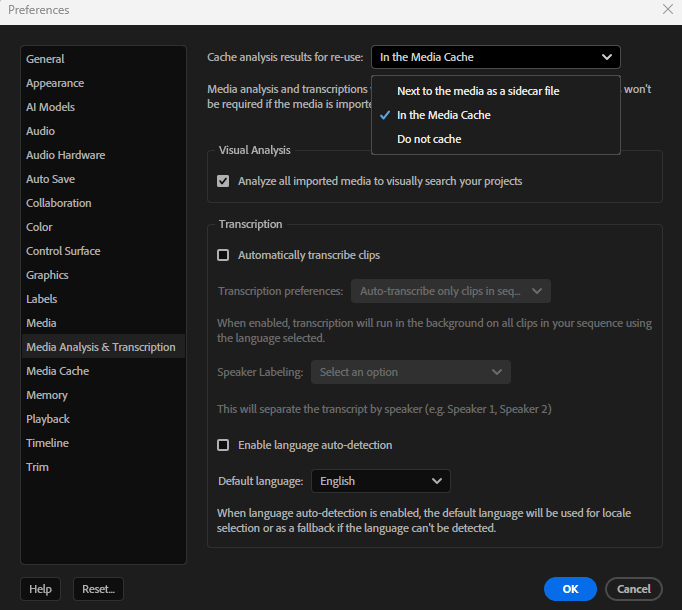This screenshot has height=610, width=682.
Task: Open Color preferences
Action: tap(103, 227)
